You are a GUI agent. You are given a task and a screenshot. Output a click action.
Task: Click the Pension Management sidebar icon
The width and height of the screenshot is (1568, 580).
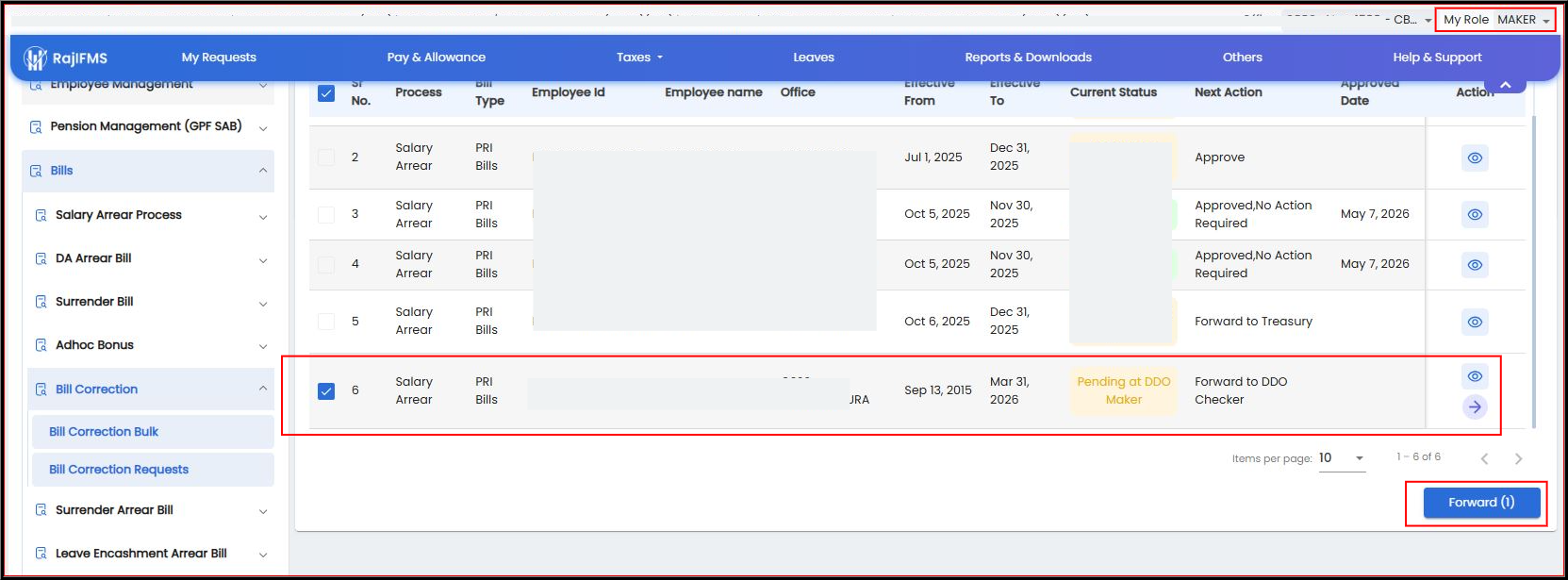36,126
